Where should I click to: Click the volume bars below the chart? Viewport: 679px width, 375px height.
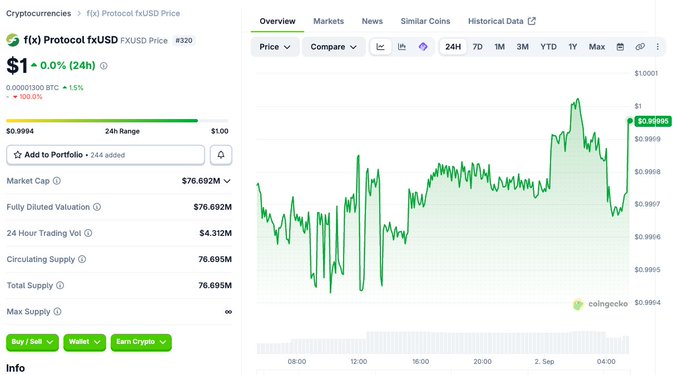pos(443,343)
